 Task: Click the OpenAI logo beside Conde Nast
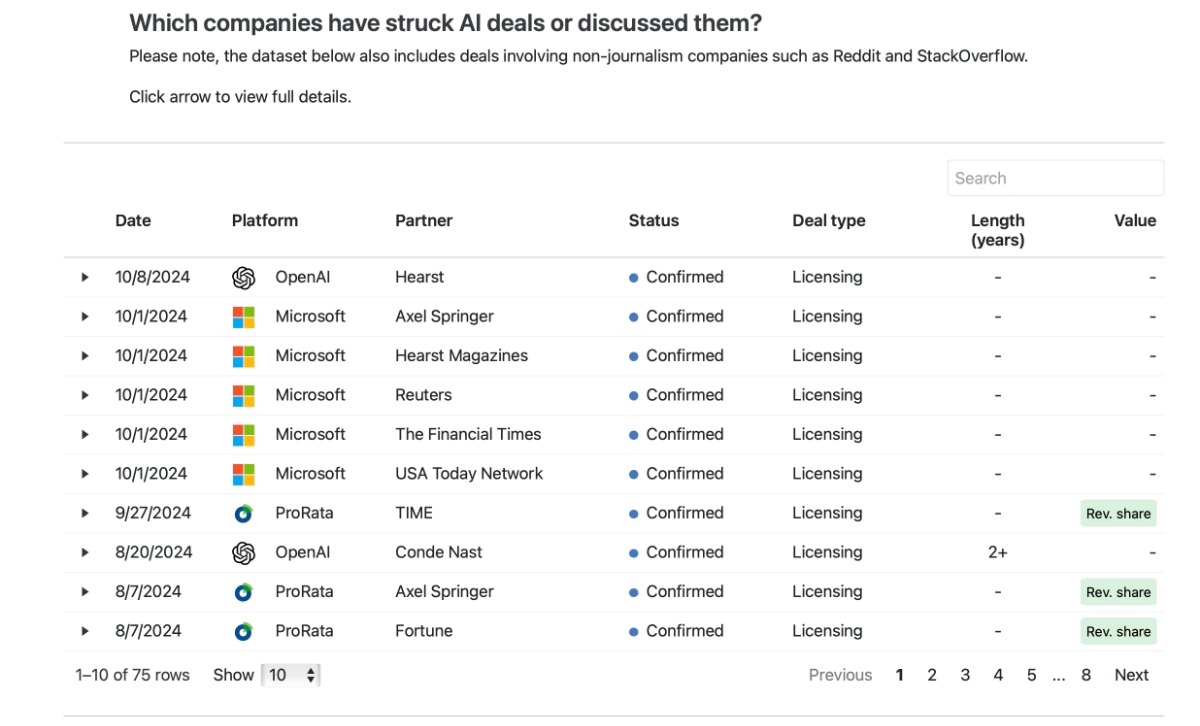(x=243, y=553)
